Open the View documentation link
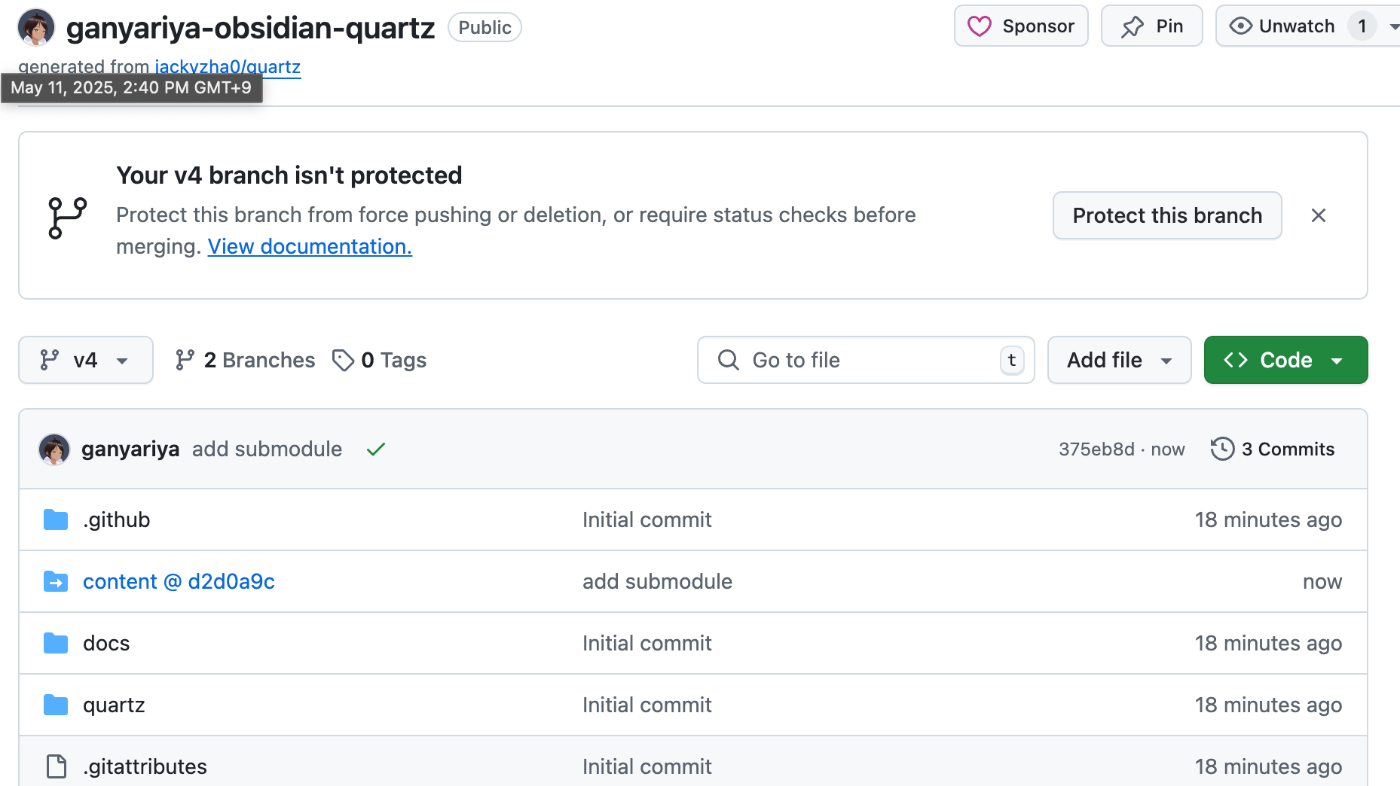This screenshot has width=1400, height=786. pos(310,246)
